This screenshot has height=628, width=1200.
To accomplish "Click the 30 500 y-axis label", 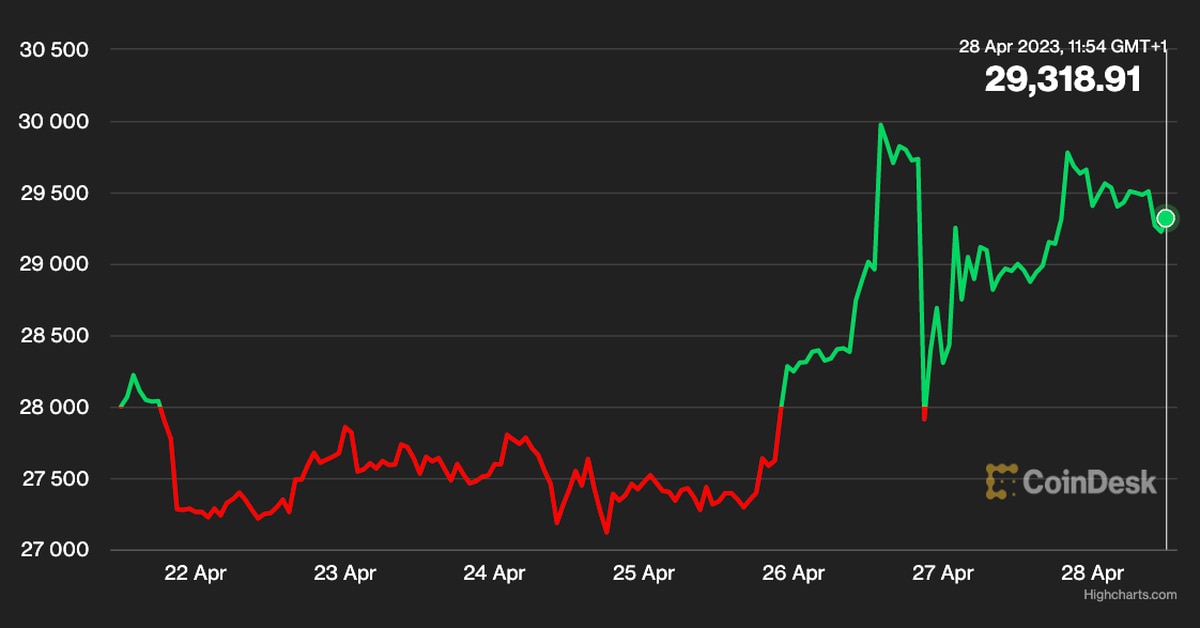I will point(55,50).
